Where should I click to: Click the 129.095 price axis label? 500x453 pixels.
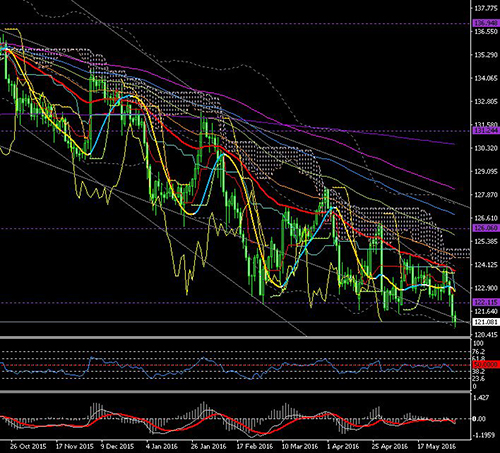486,171
